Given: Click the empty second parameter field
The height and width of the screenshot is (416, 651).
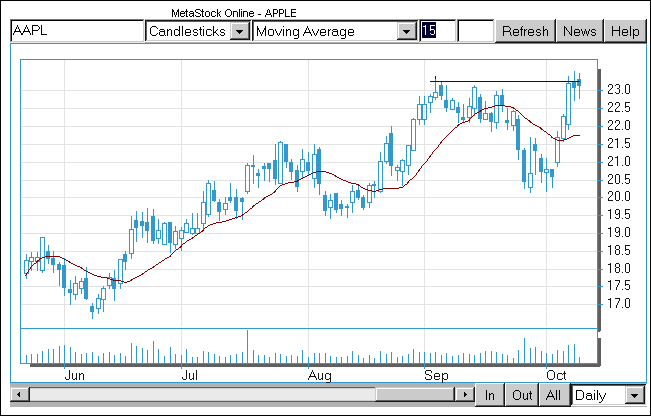Looking at the screenshot, I should coord(475,31).
